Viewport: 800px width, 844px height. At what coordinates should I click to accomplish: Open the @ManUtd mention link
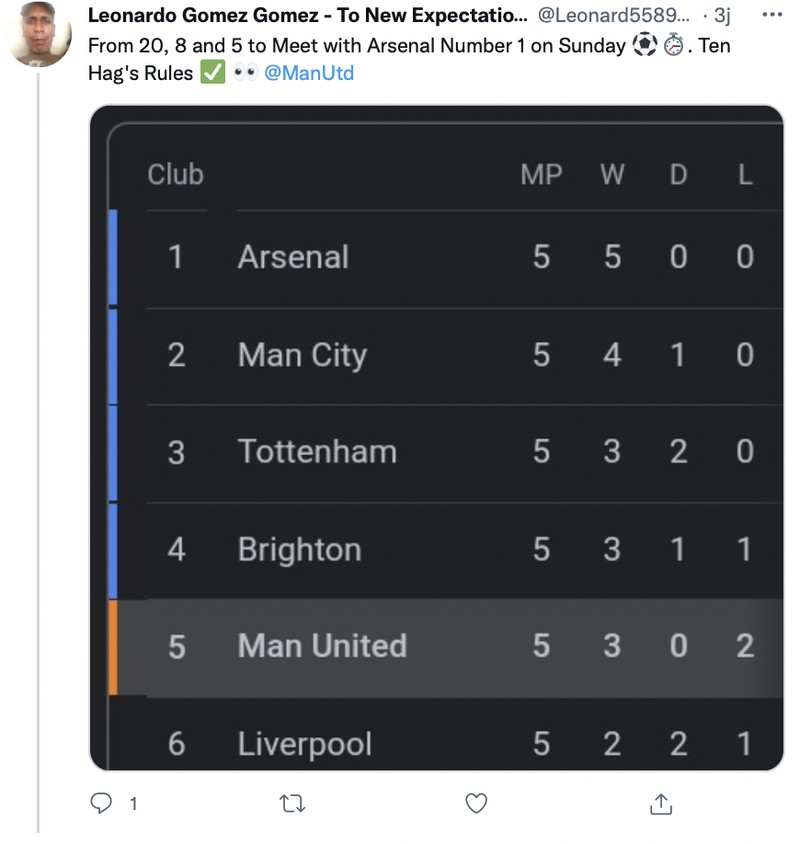(309, 73)
